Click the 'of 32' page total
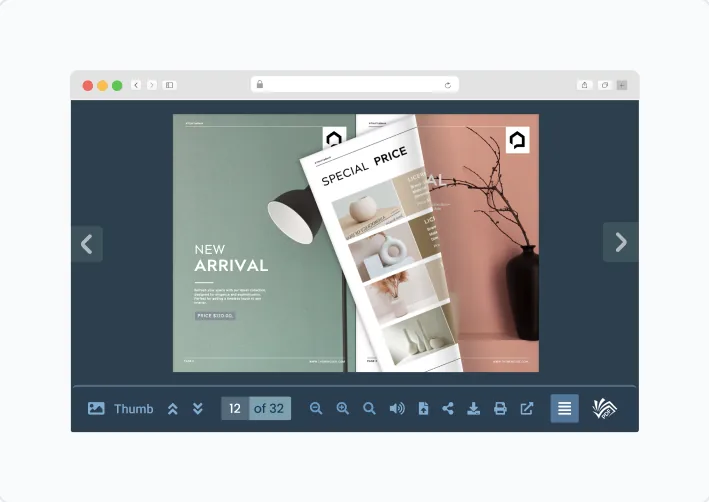This screenshot has height=502, width=709. click(x=269, y=408)
